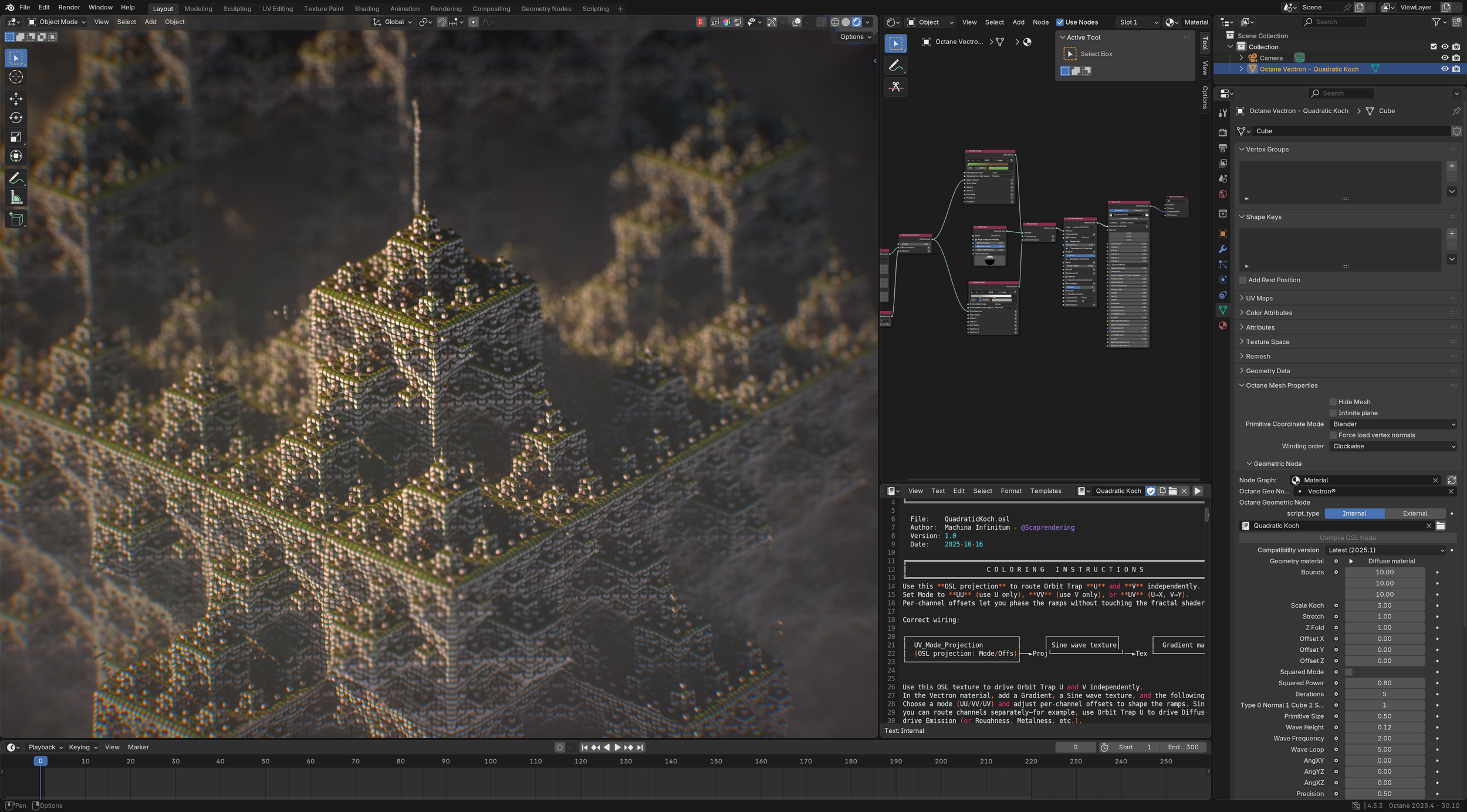Image resolution: width=1467 pixels, height=812 pixels.
Task: Run script in text editor header
Action: coord(1198,491)
